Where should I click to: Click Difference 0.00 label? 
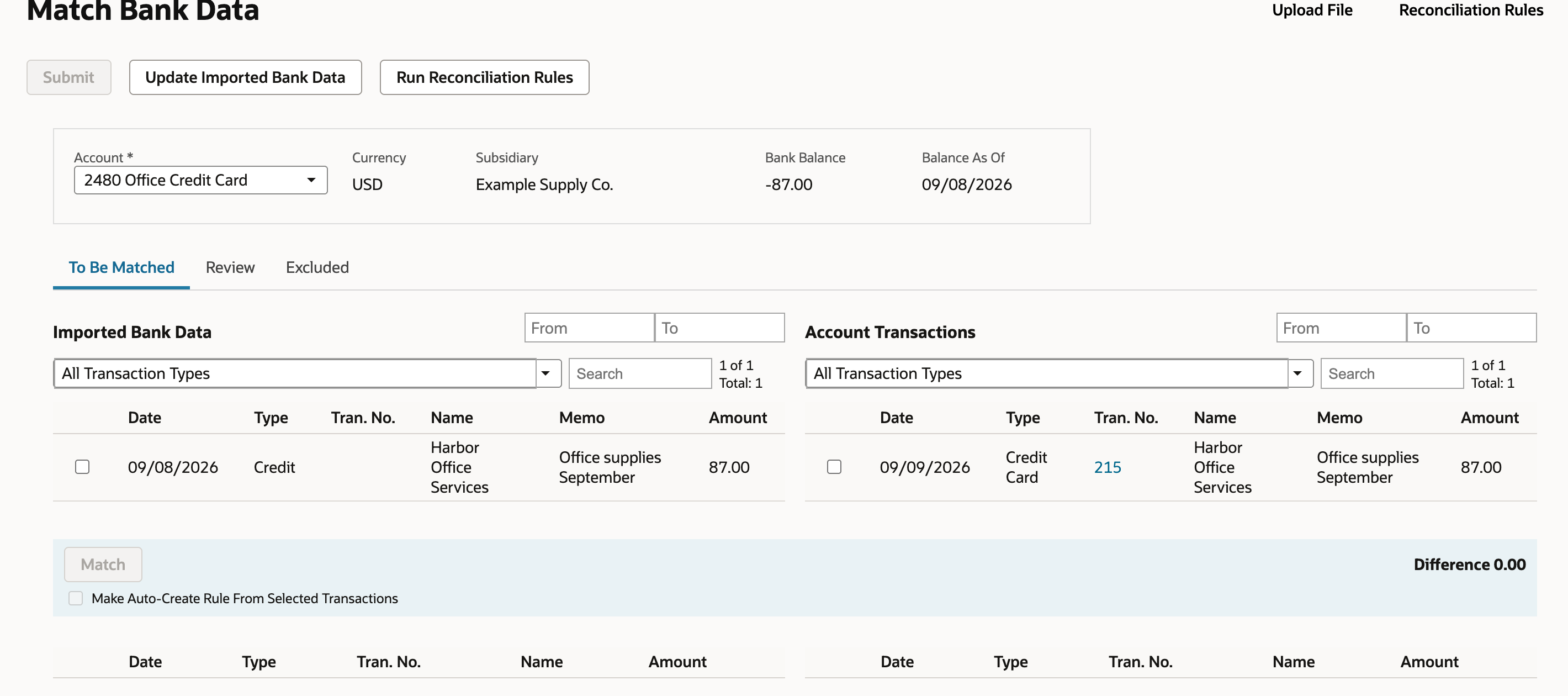(x=1469, y=565)
